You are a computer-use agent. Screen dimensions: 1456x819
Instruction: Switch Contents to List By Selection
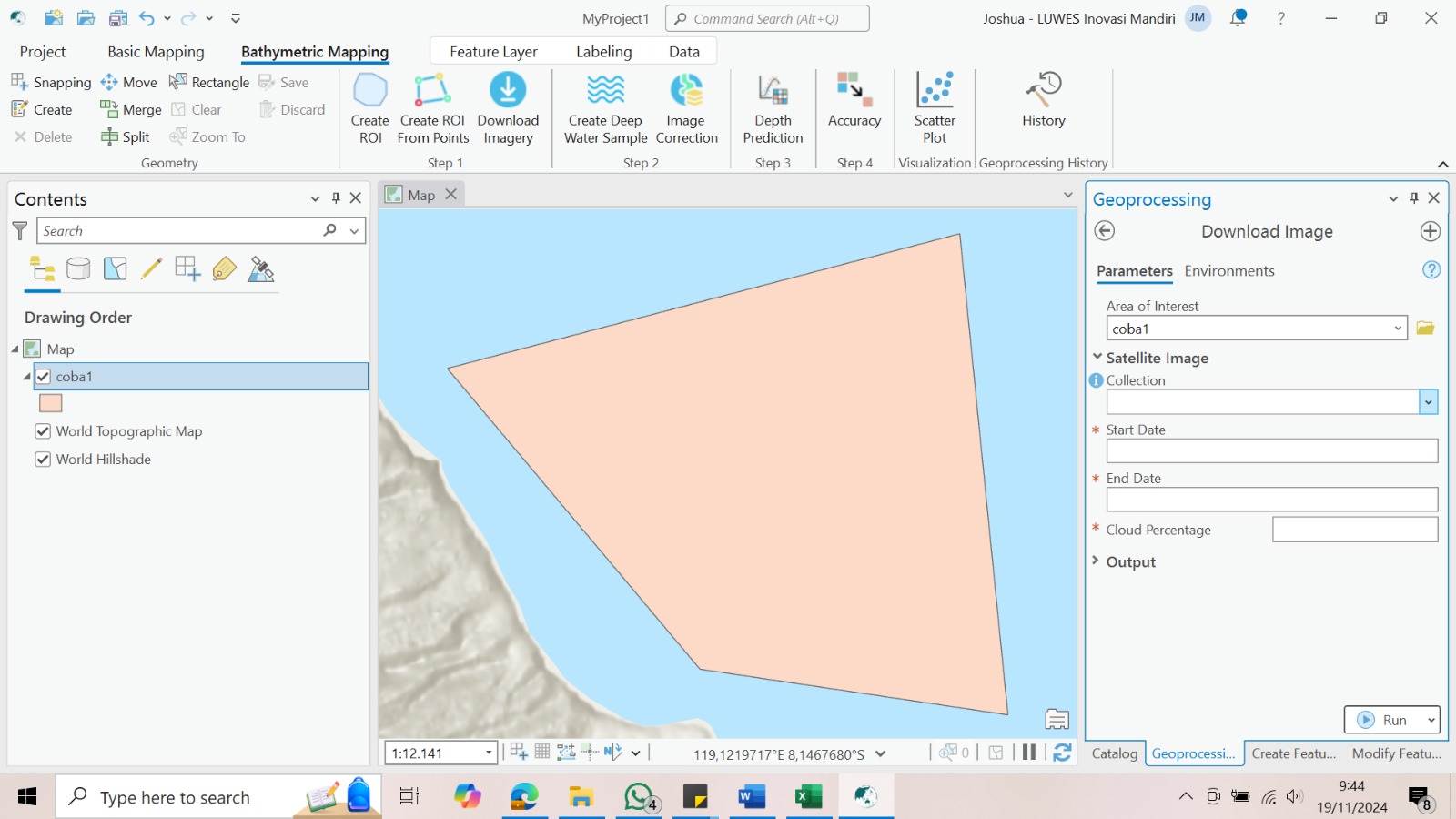coord(116,268)
